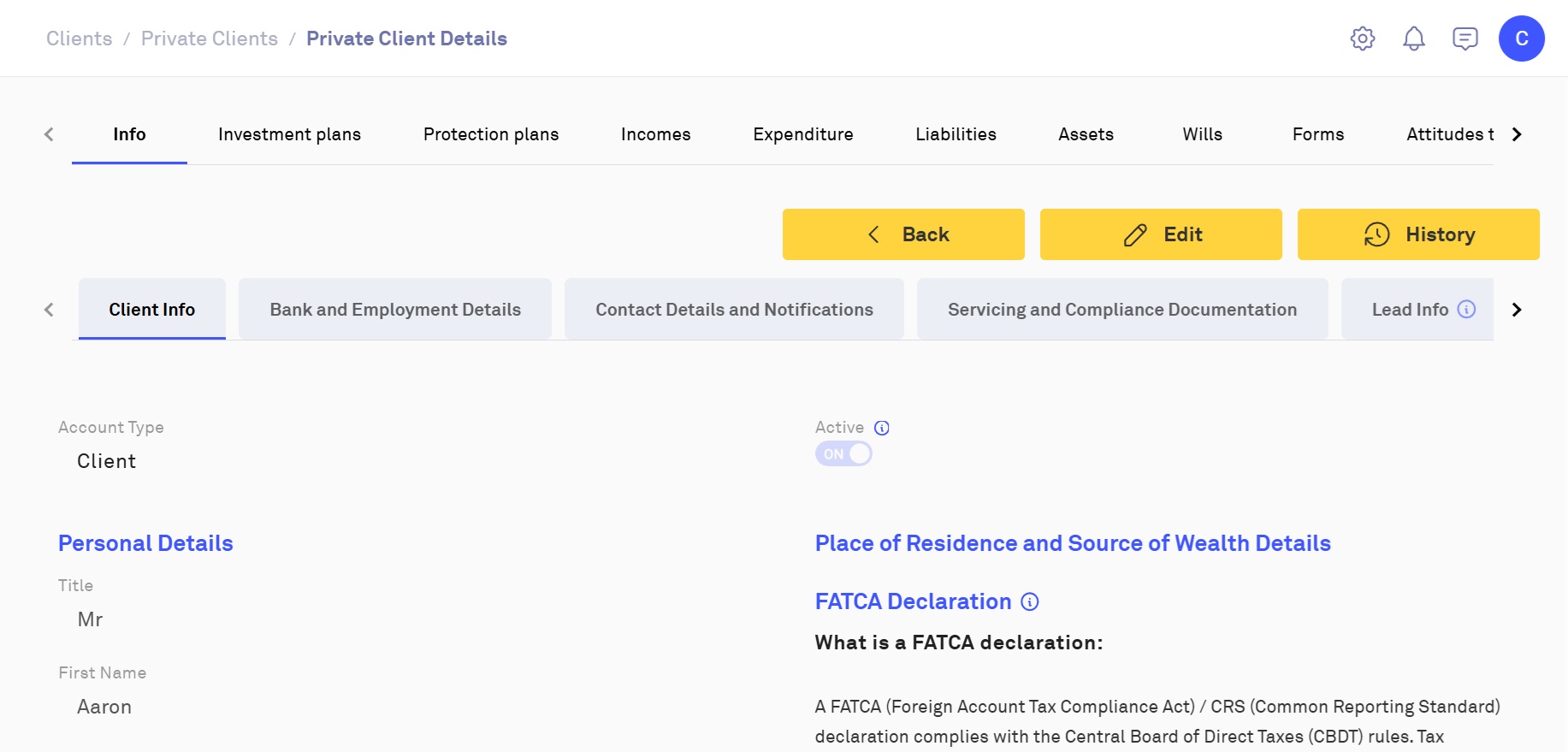
Task: Open the user avatar menu
Action: coord(1521,38)
